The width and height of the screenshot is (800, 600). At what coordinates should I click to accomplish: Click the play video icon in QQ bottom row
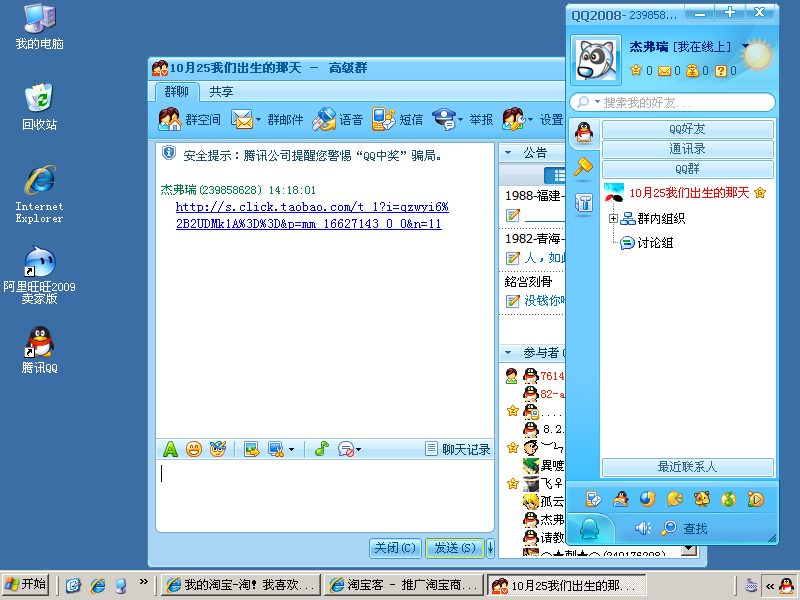pos(756,499)
